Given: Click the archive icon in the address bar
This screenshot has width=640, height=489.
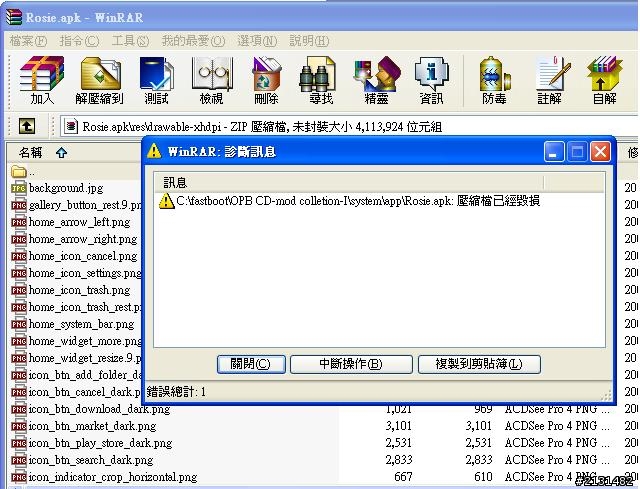Looking at the screenshot, I should [71, 127].
